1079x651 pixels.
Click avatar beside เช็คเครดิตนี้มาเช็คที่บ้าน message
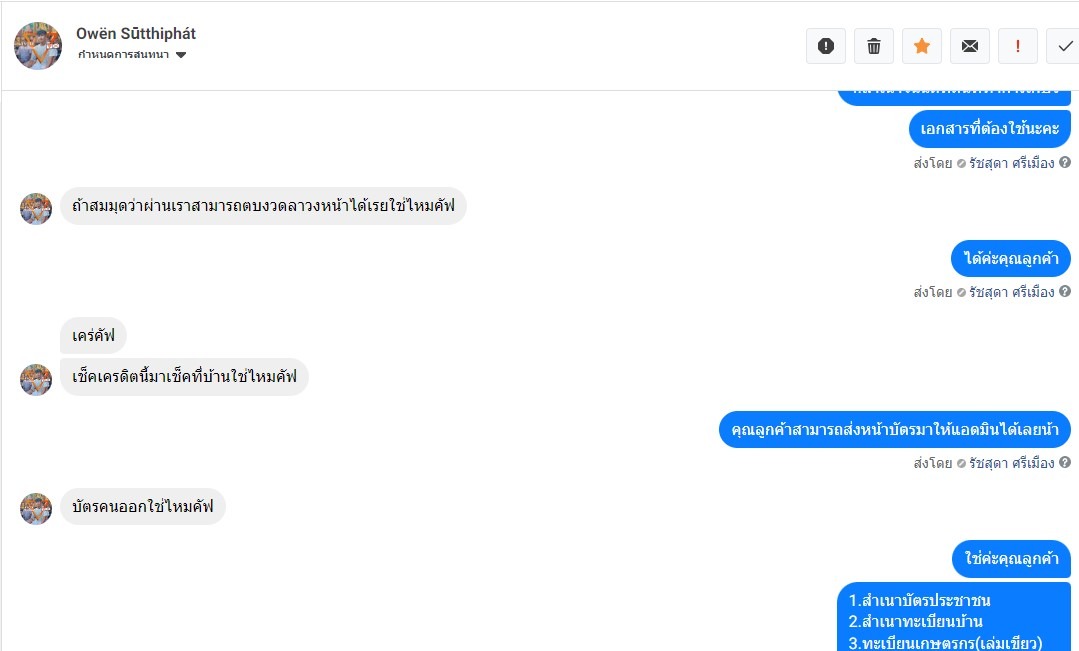click(x=36, y=380)
